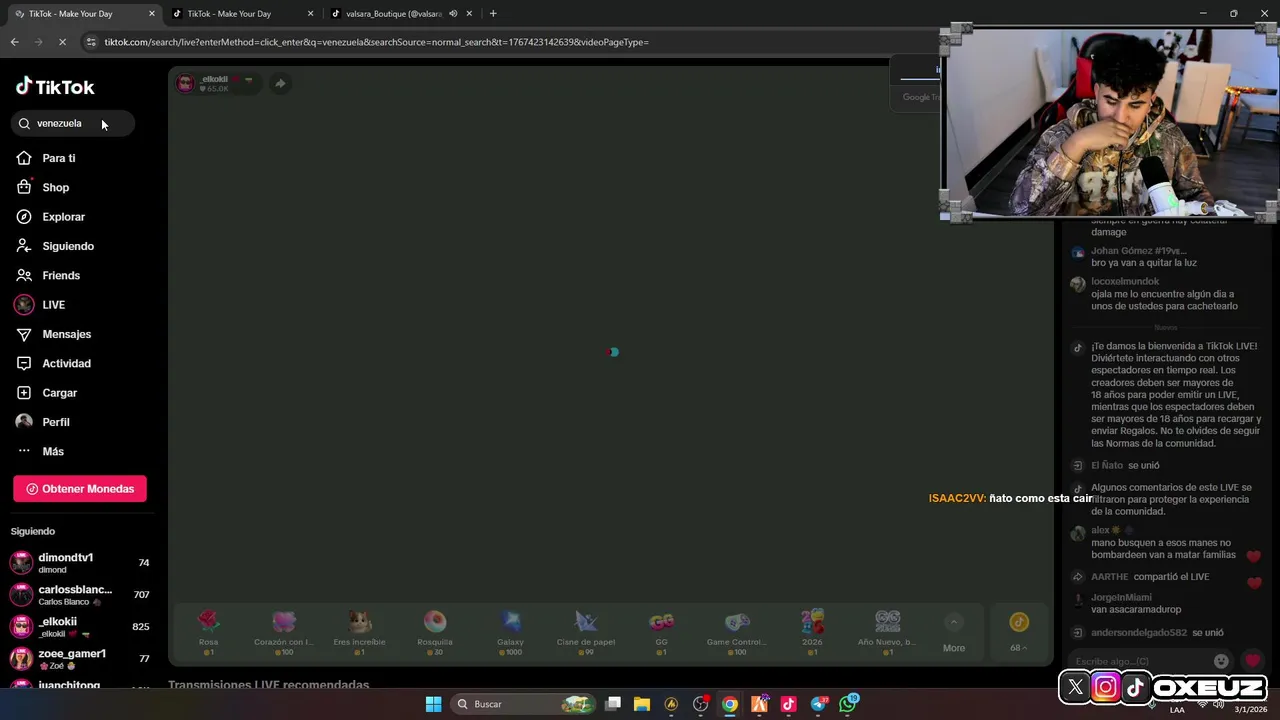Open the Explorar compass icon
Viewport: 1280px width, 720px height.
coord(24,217)
